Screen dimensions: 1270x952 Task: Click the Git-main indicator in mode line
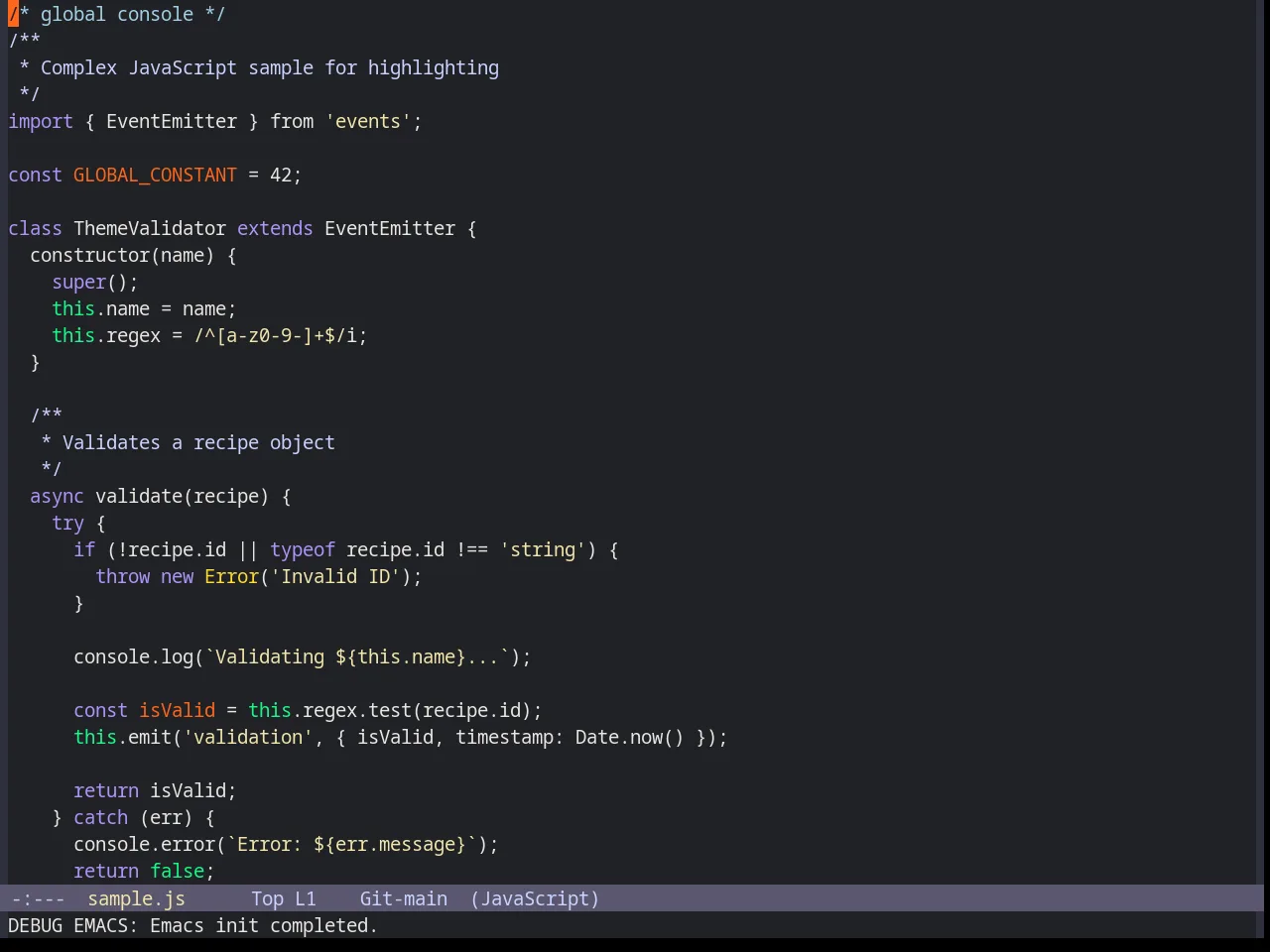[x=403, y=898]
